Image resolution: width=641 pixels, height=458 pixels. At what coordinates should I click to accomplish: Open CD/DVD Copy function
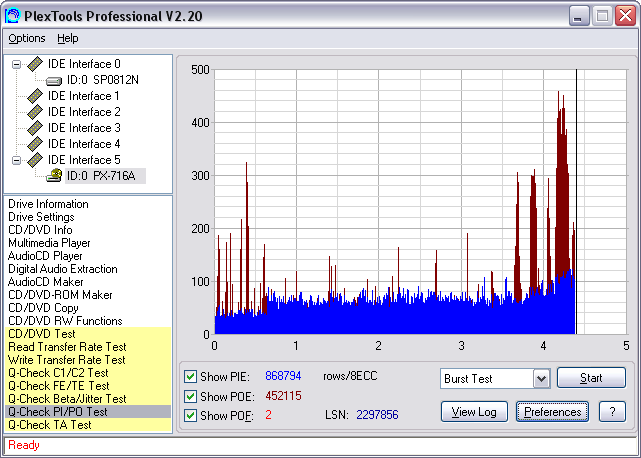point(43,308)
